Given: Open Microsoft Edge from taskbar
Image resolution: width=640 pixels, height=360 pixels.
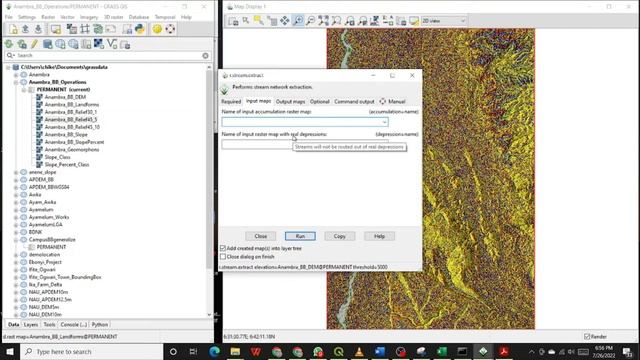Looking at the screenshot, I should tap(214, 351).
